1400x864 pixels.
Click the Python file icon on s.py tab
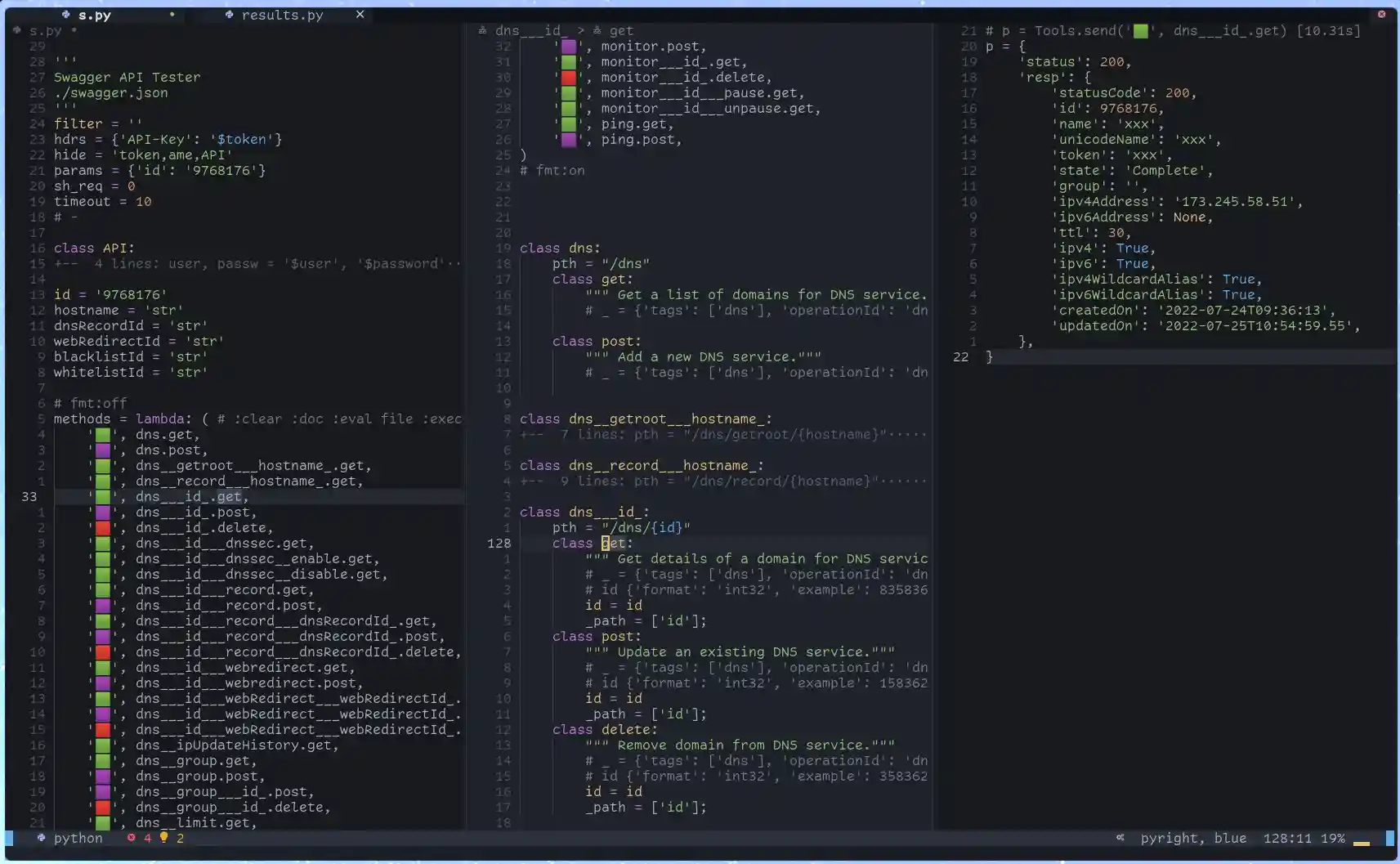pyautogui.click(x=65, y=15)
